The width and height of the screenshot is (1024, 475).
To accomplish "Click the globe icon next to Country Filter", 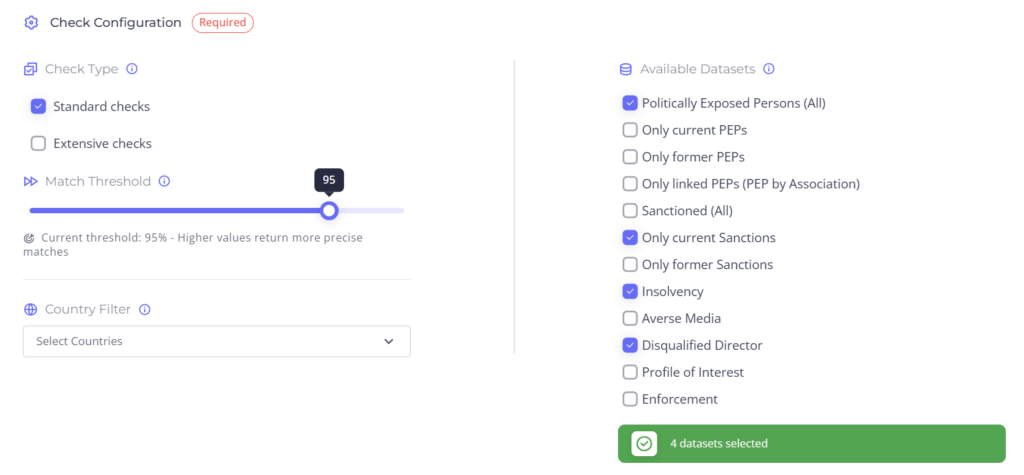I will 30,310.
